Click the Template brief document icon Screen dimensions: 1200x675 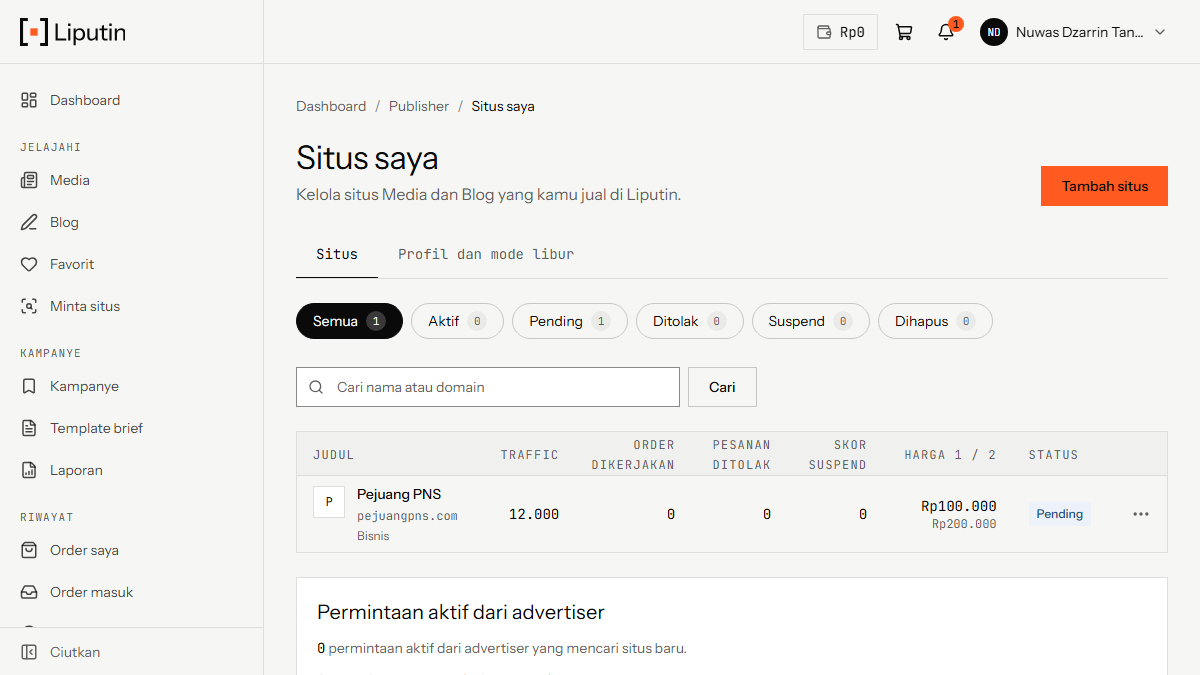click(x=29, y=428)
